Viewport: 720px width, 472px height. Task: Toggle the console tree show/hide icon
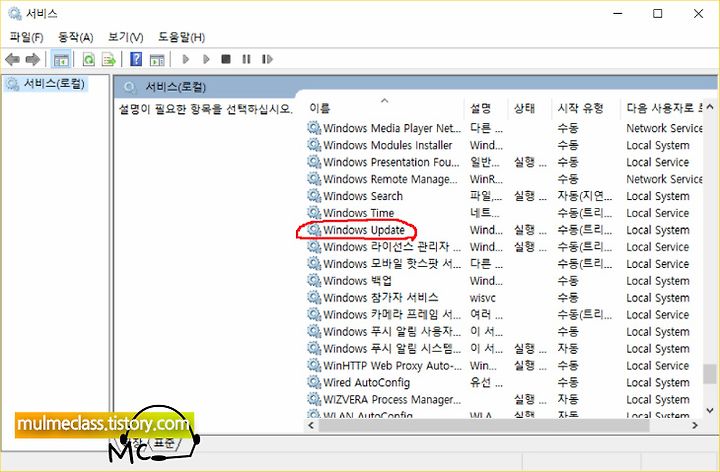click(x=61, y=59)
